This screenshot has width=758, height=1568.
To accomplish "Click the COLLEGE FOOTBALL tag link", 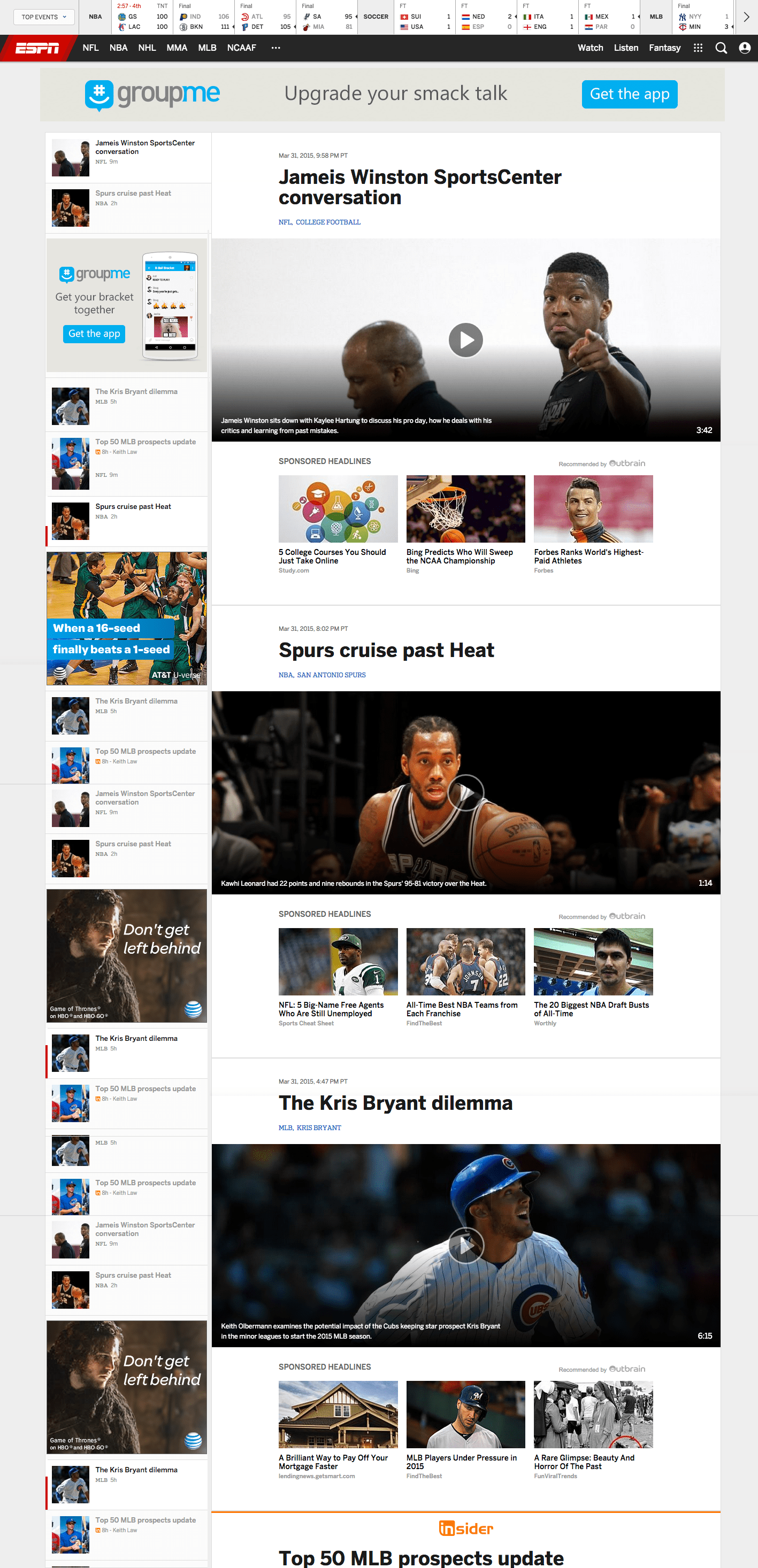I will [x=328, y=222].
